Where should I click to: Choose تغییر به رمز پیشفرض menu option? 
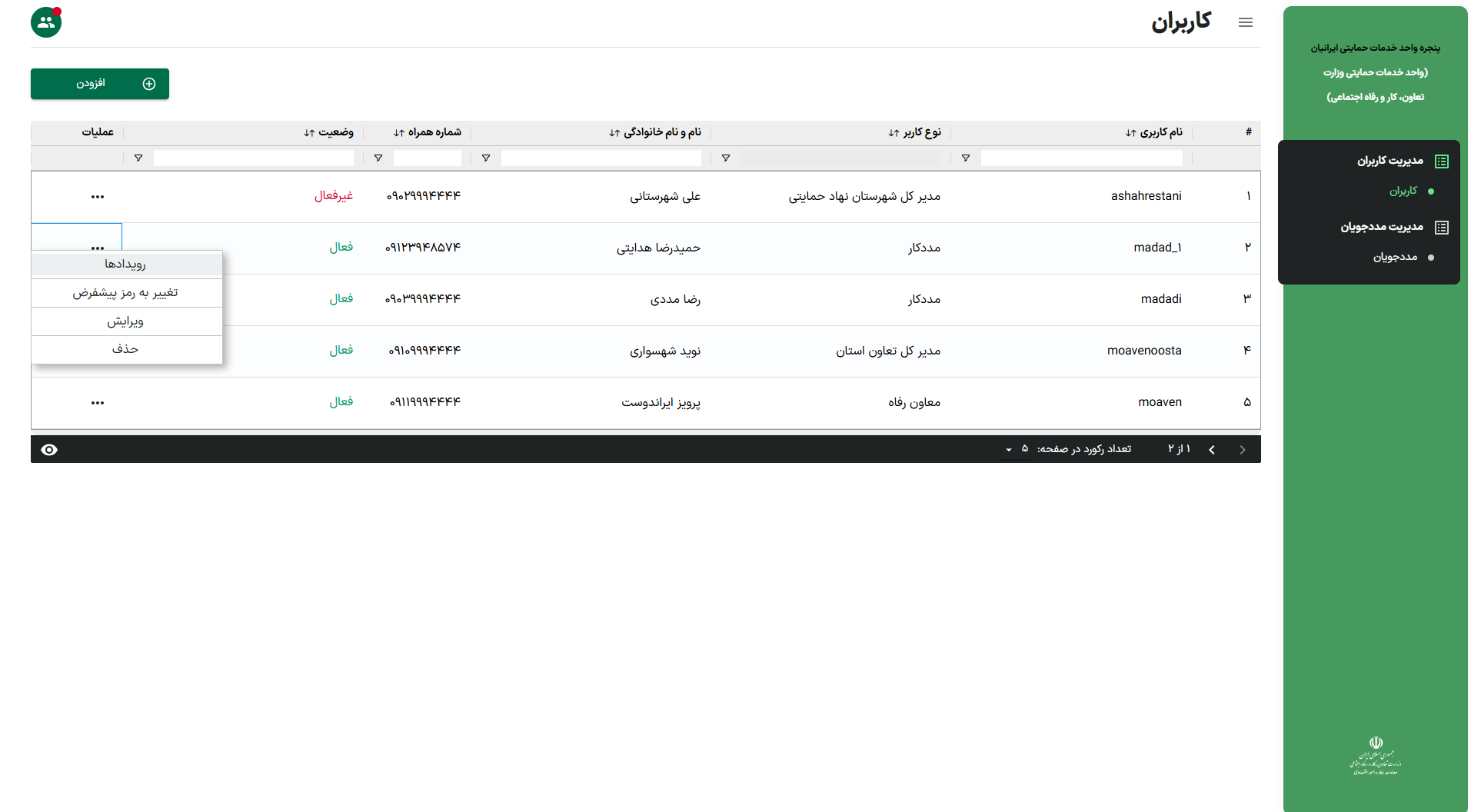coord(126,293)
